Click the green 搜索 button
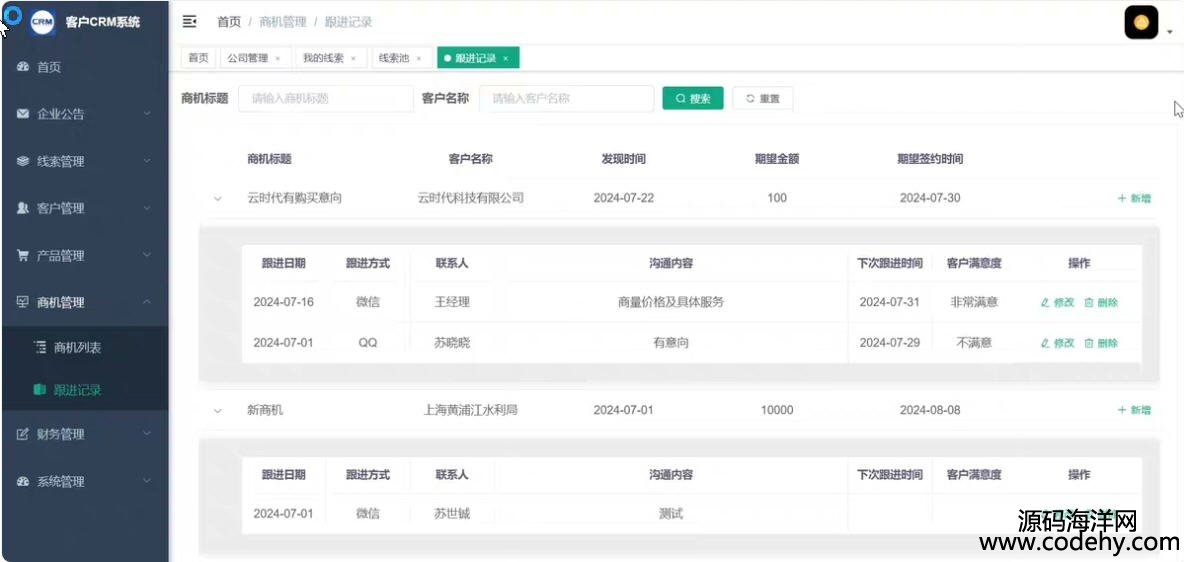 (x=692, y=98)
